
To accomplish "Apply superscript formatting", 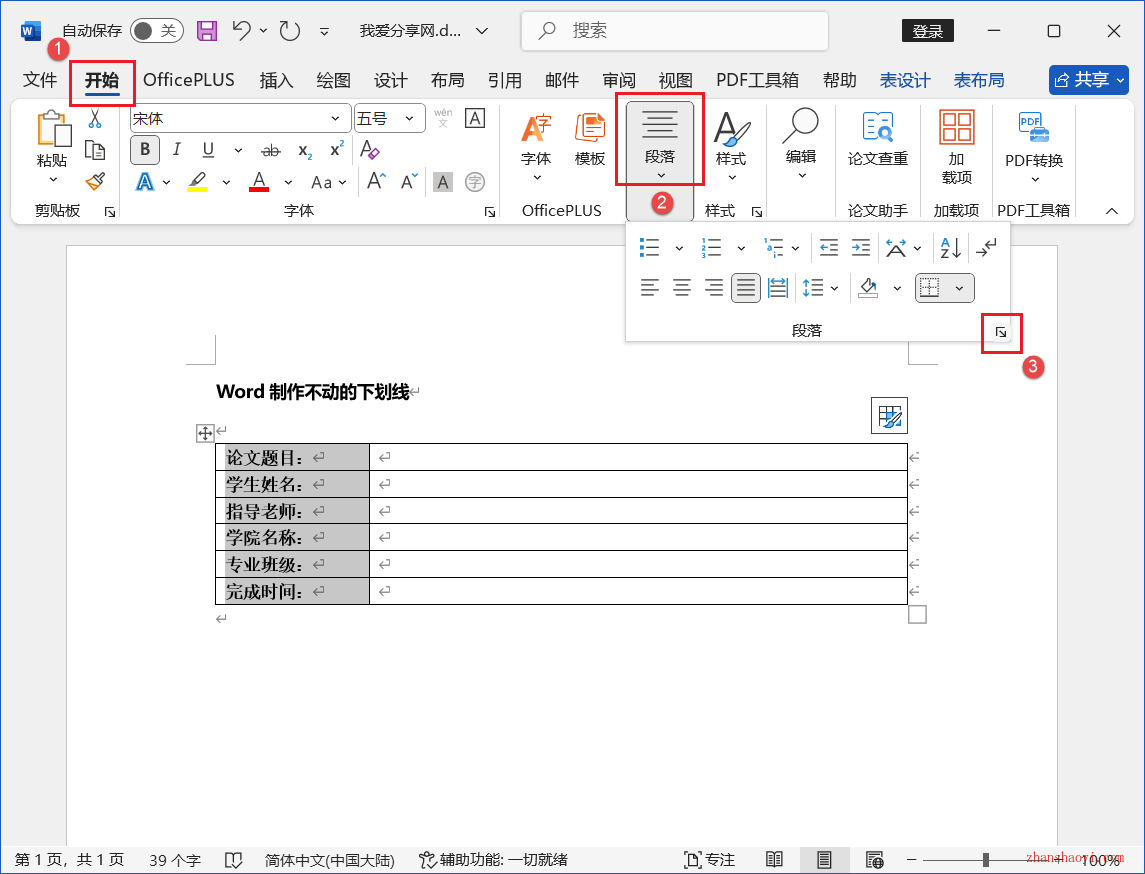I will [x=337, y=150].
